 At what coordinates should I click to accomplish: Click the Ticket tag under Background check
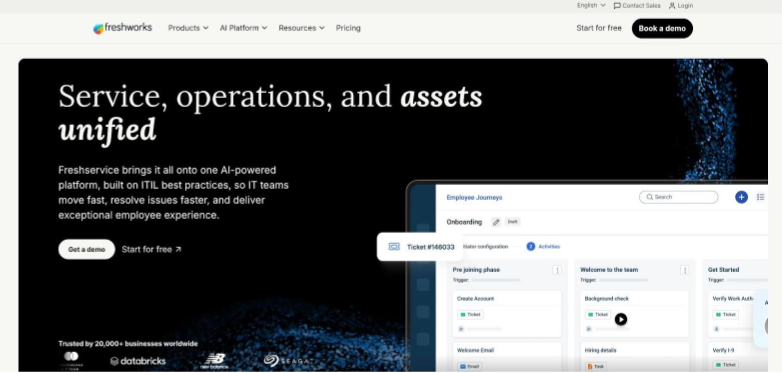[x=598, y=315]
